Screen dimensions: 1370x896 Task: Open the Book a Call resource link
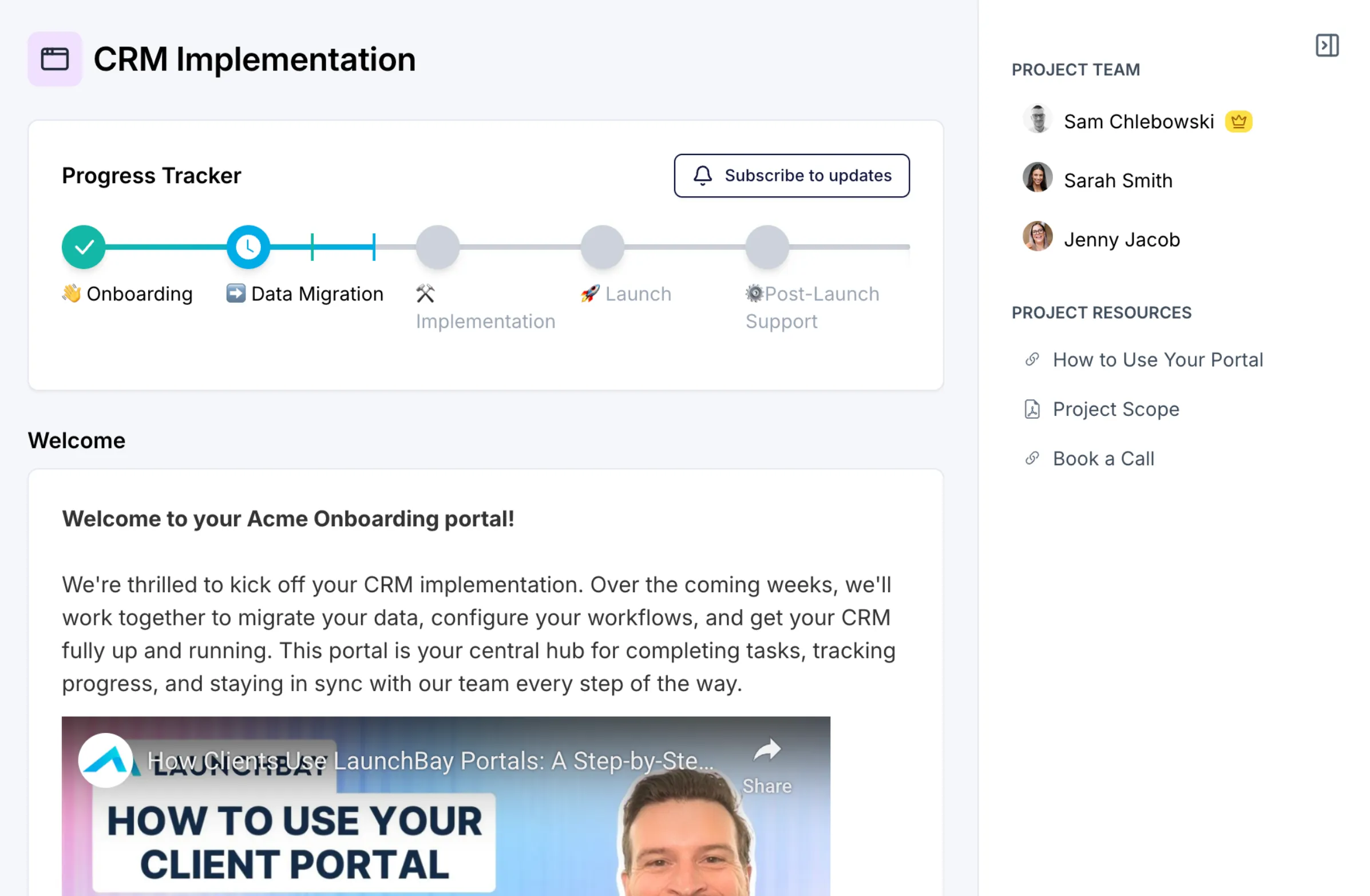click(x=1103, y=459)
